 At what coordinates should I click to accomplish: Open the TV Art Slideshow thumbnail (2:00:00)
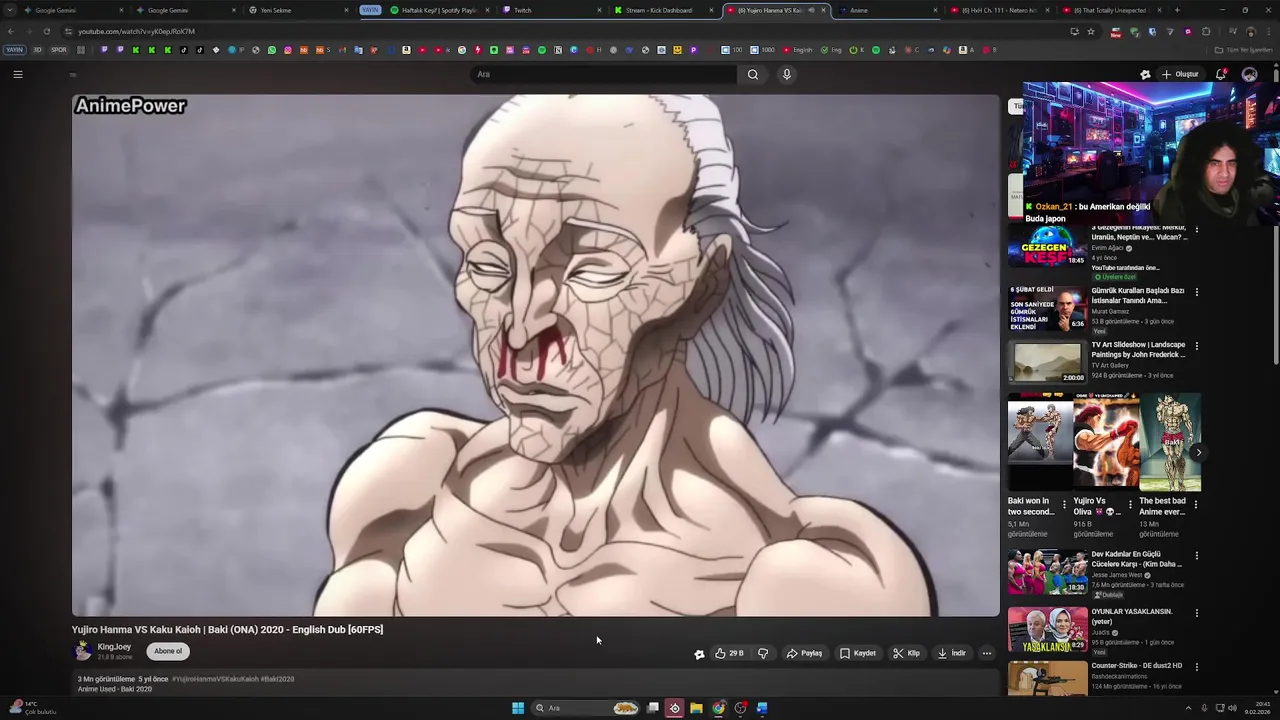1047,362
